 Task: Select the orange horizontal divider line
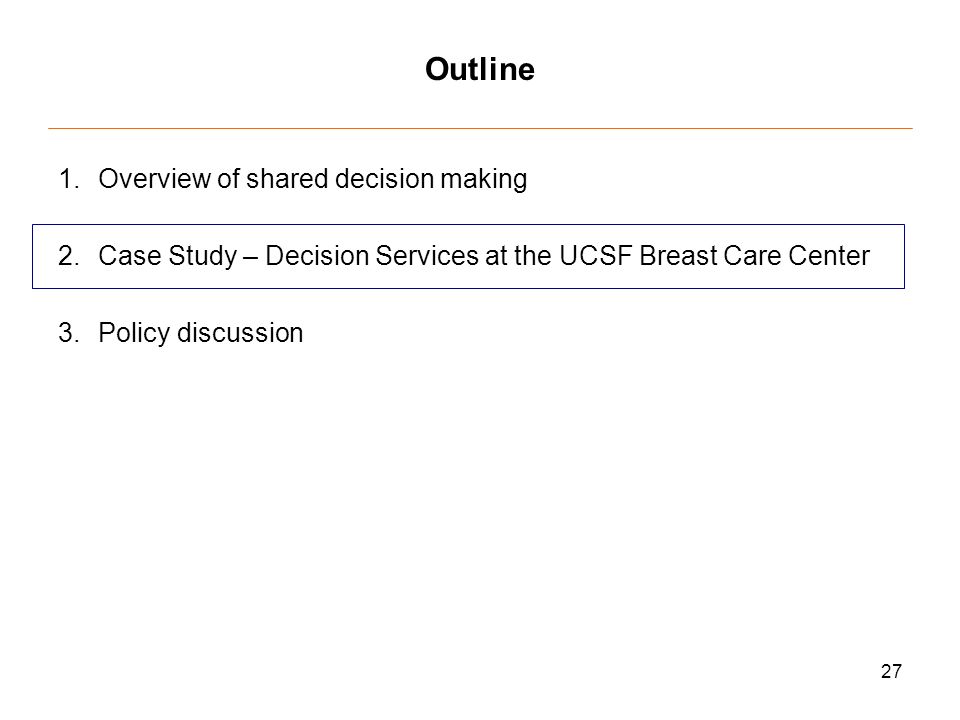(480, 129)
